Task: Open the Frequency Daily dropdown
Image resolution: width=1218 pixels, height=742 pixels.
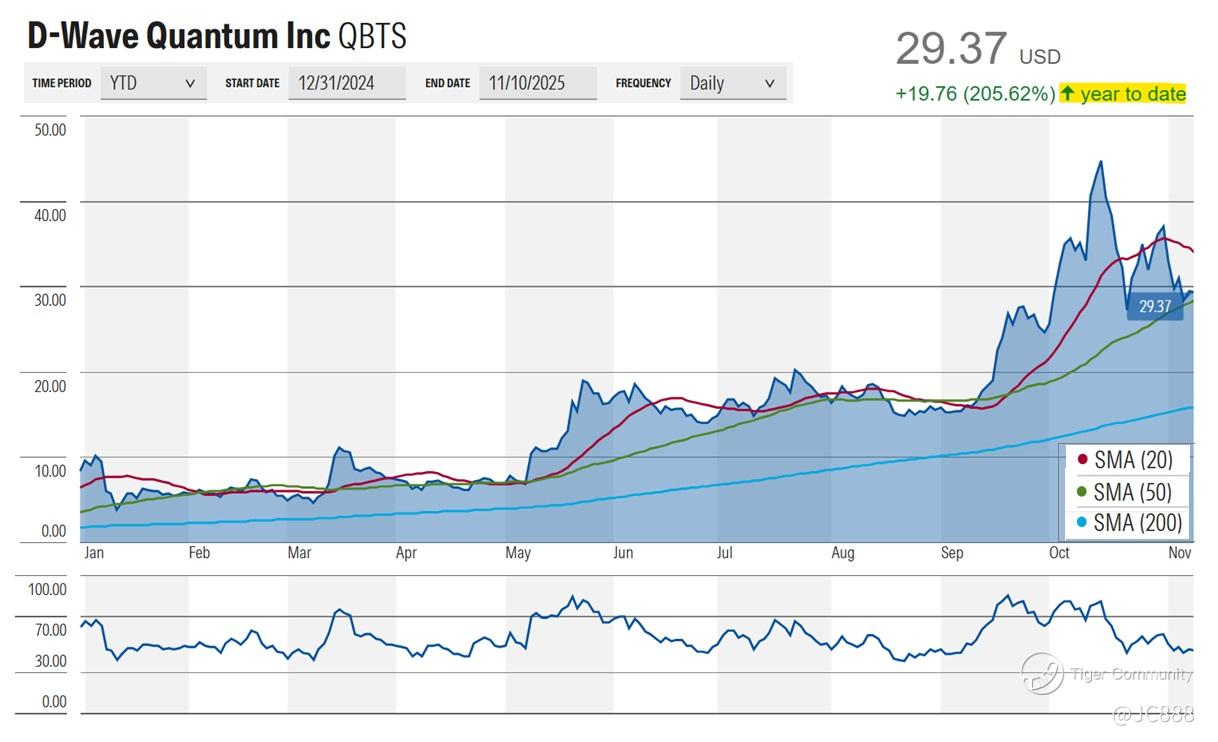Action: tap(733, 83)
